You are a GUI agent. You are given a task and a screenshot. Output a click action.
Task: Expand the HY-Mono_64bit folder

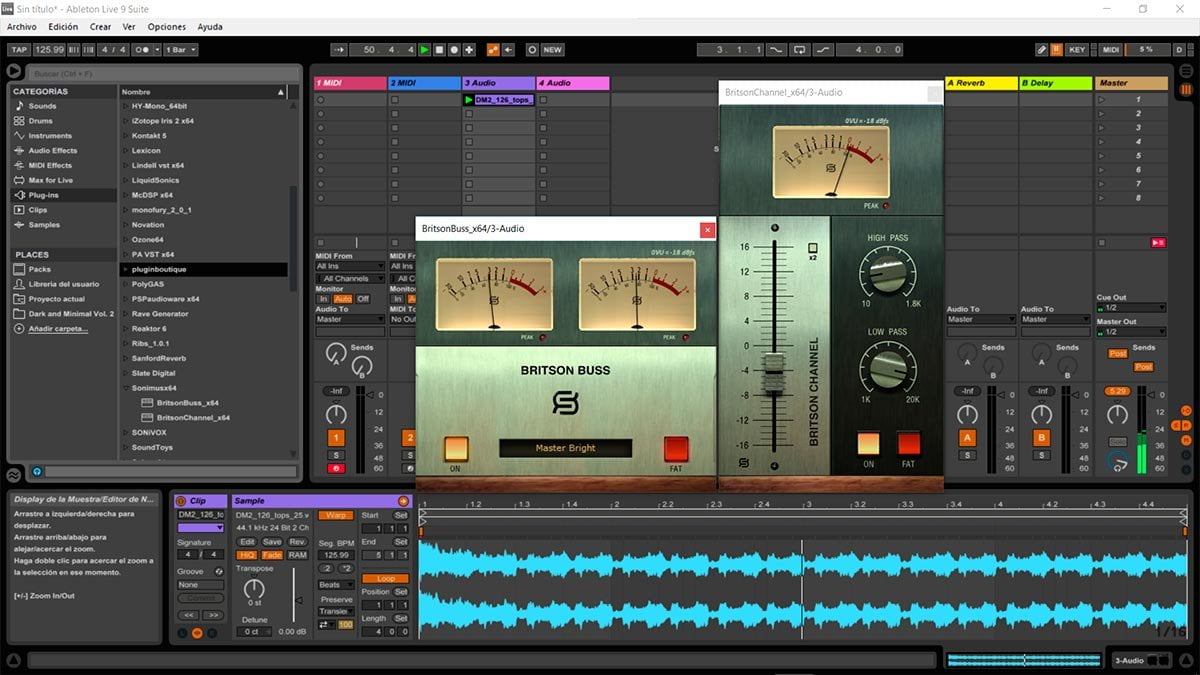pyautogui.click(x=126, y=106)
